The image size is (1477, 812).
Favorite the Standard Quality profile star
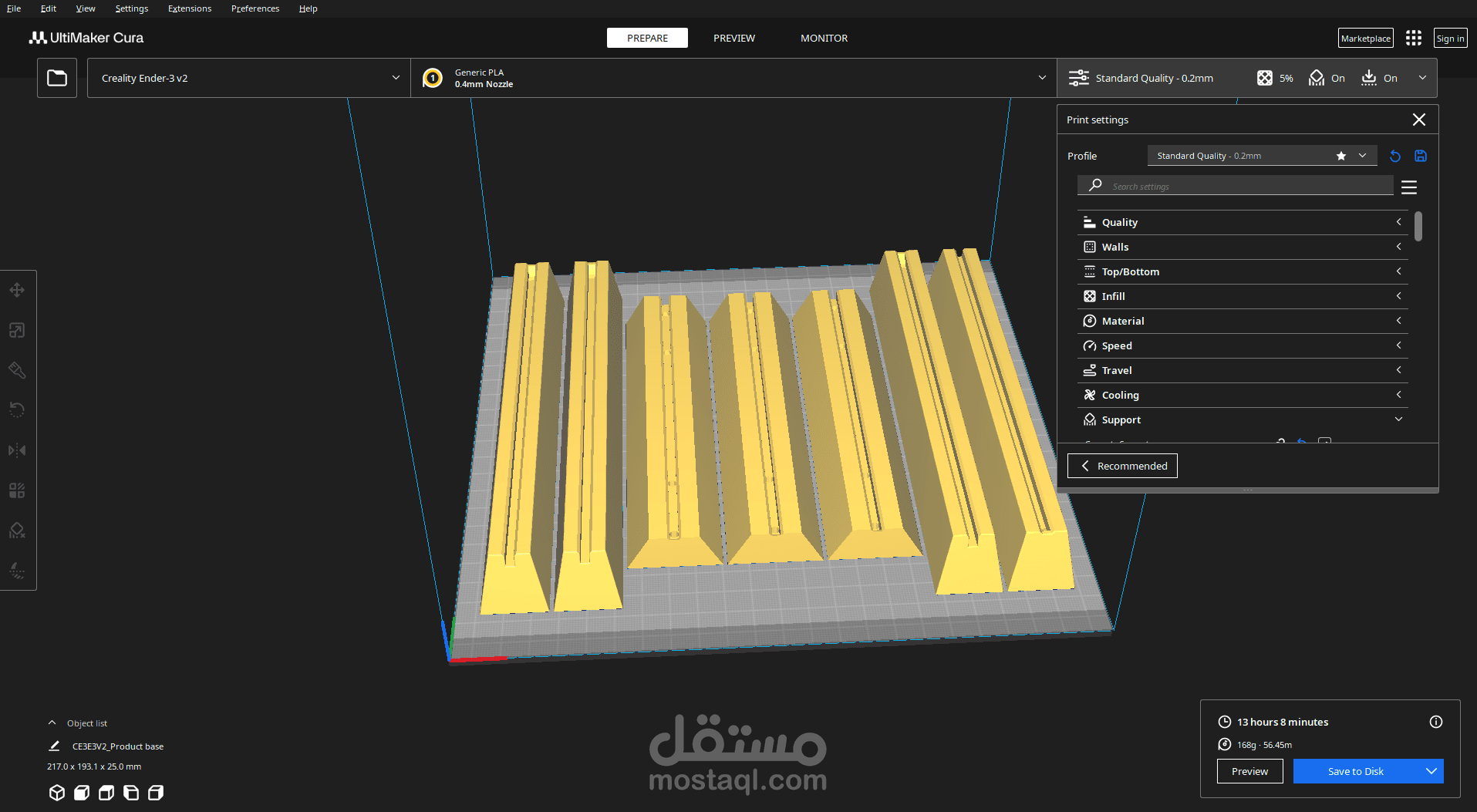coord(1341,155)
